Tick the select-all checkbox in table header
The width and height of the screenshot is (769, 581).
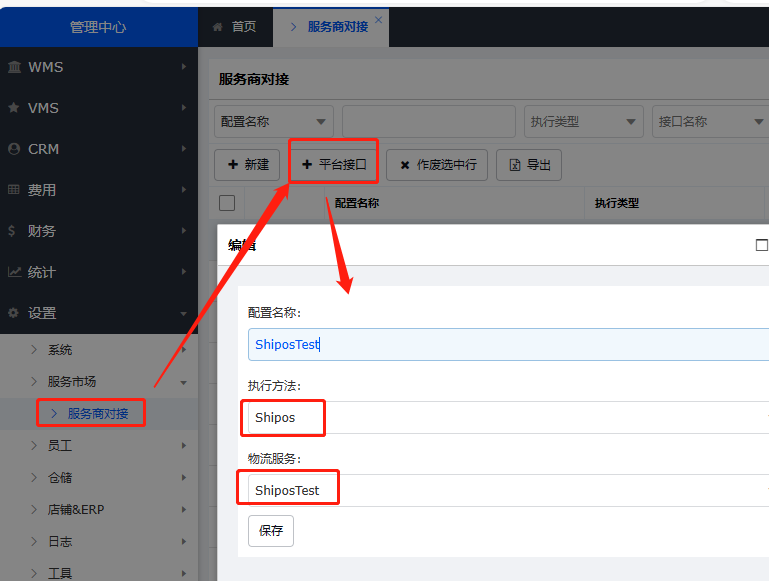tap(227, 202)
